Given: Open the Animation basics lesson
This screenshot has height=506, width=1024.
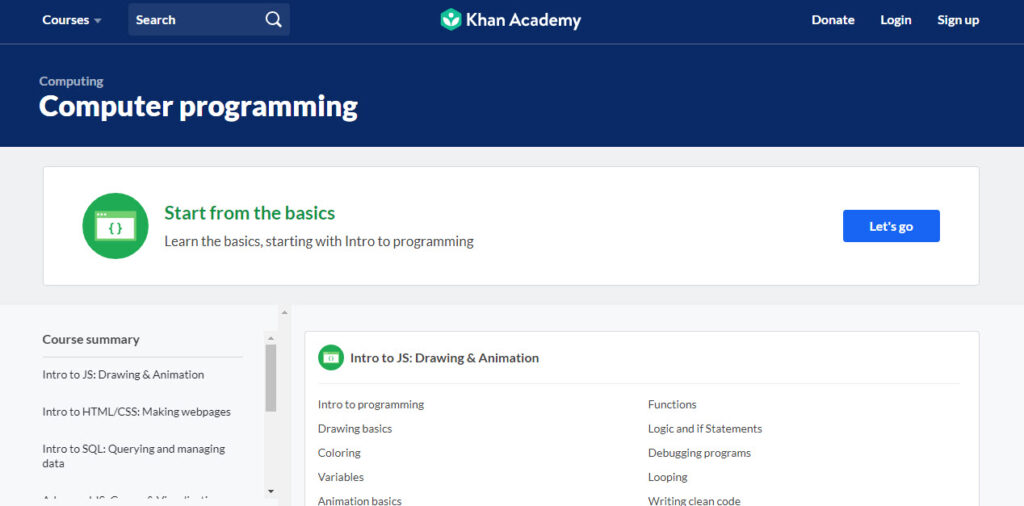Looking at the screenshot, I should [360, 501].
